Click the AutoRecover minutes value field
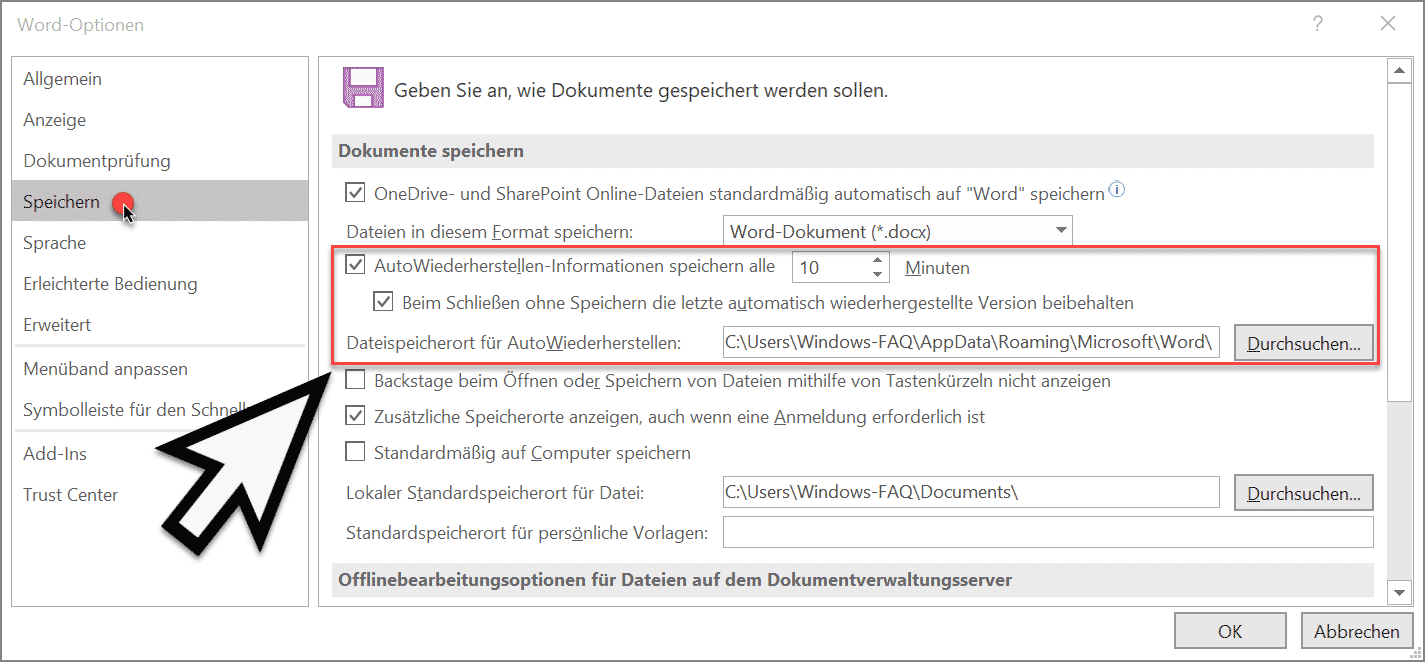 coord(830,267)
